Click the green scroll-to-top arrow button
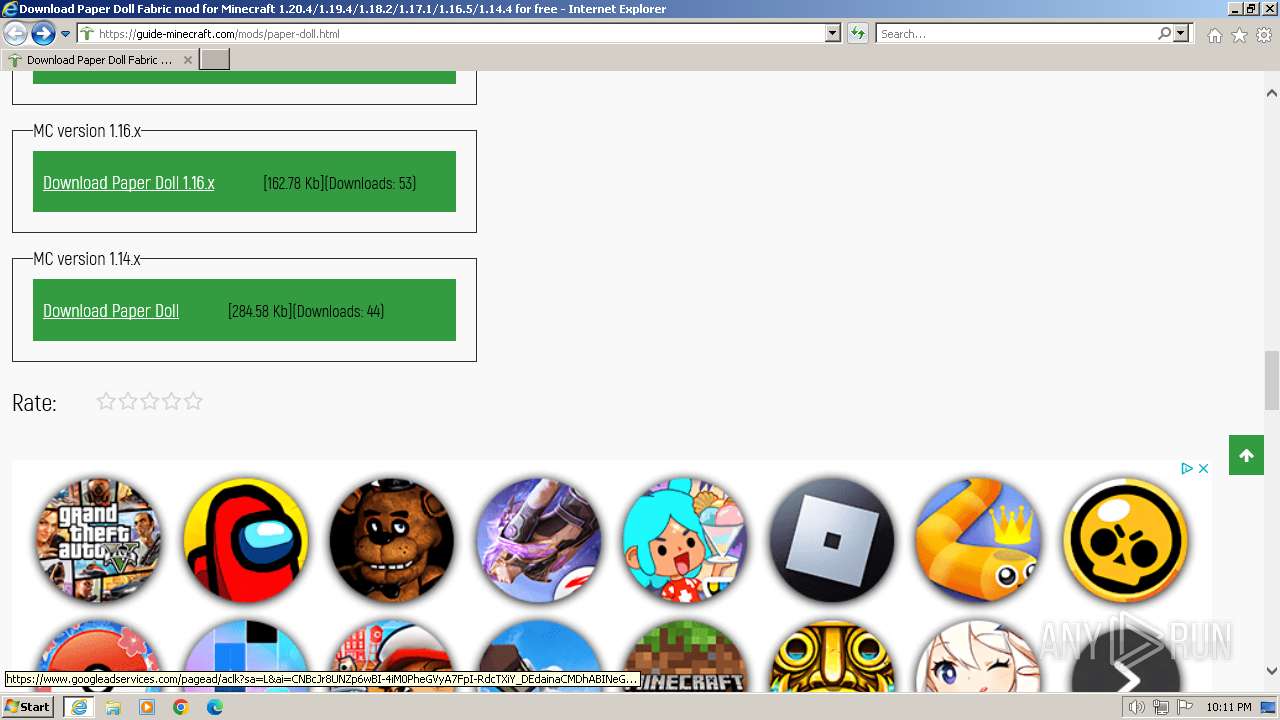This screenshot has height=720, width=1280. coord(1246,455)
